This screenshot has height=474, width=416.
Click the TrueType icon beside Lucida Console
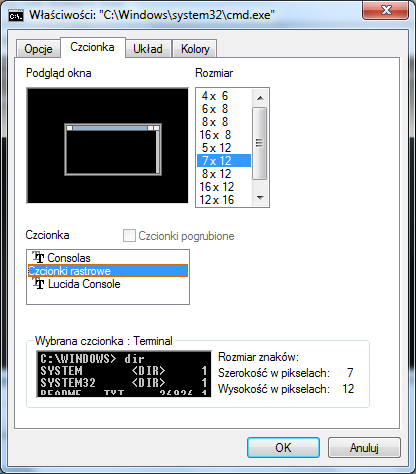point(38,284)
